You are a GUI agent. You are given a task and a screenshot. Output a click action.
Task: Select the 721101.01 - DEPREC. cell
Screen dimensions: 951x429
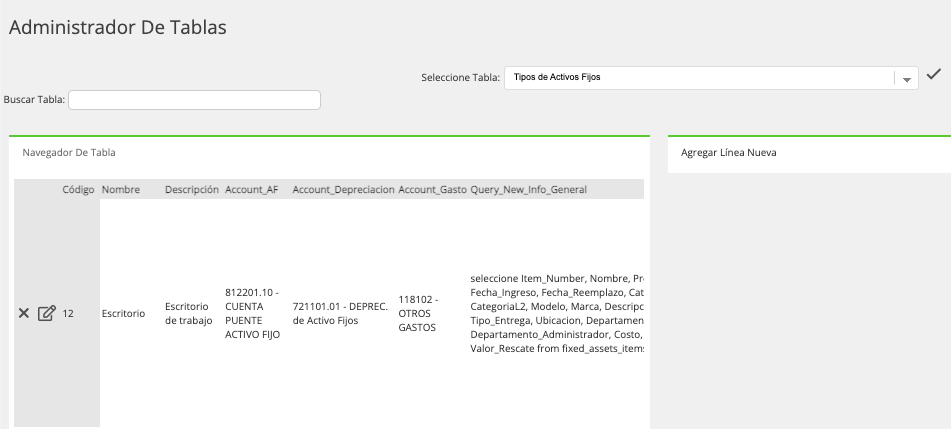[340, 314]
